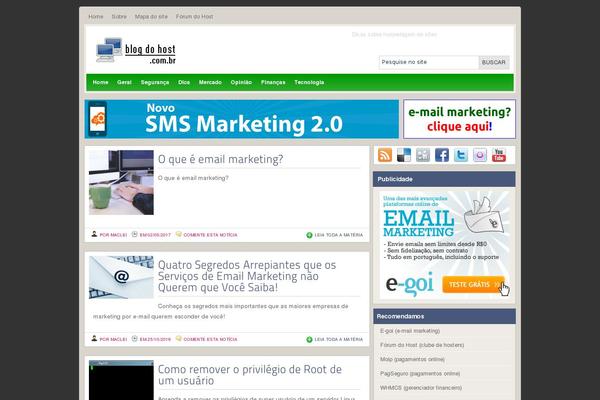Viewport: 600px width, 400px height.
Task: Select the Mercado category
Action: 210,82
